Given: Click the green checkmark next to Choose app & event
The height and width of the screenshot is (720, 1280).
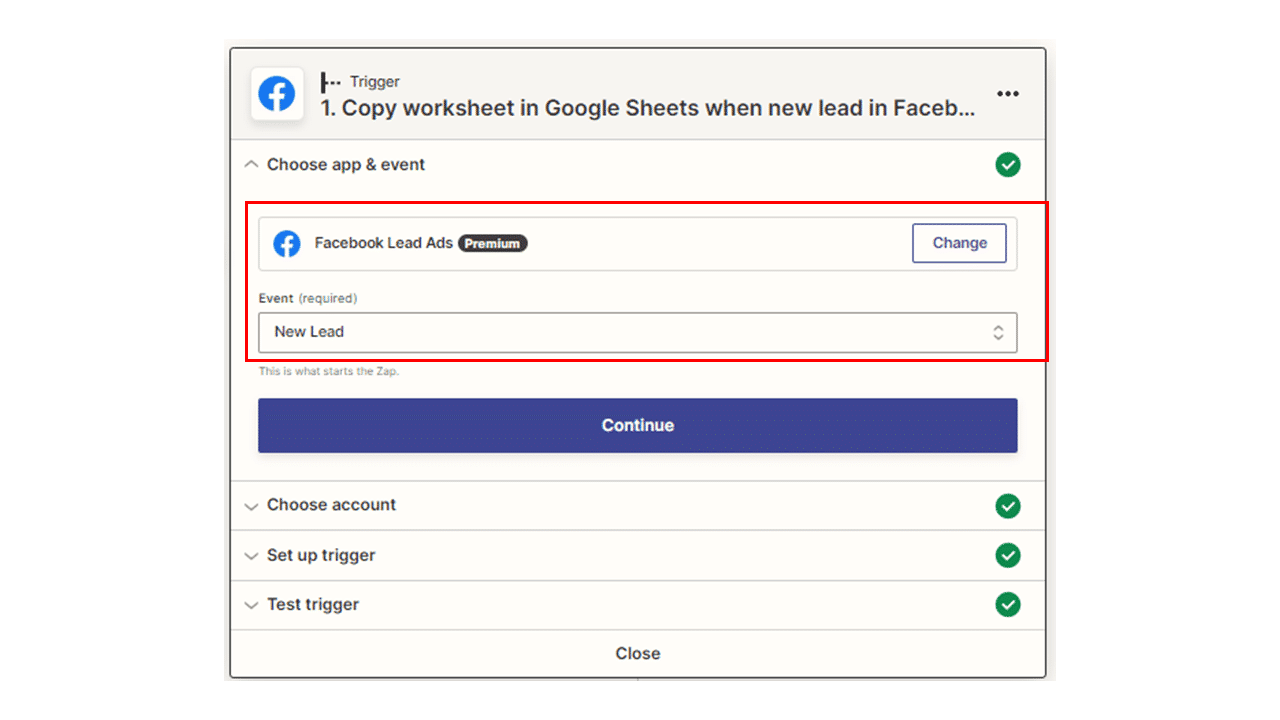Looking at the screenshot, I should click(x=1008, y=165).
